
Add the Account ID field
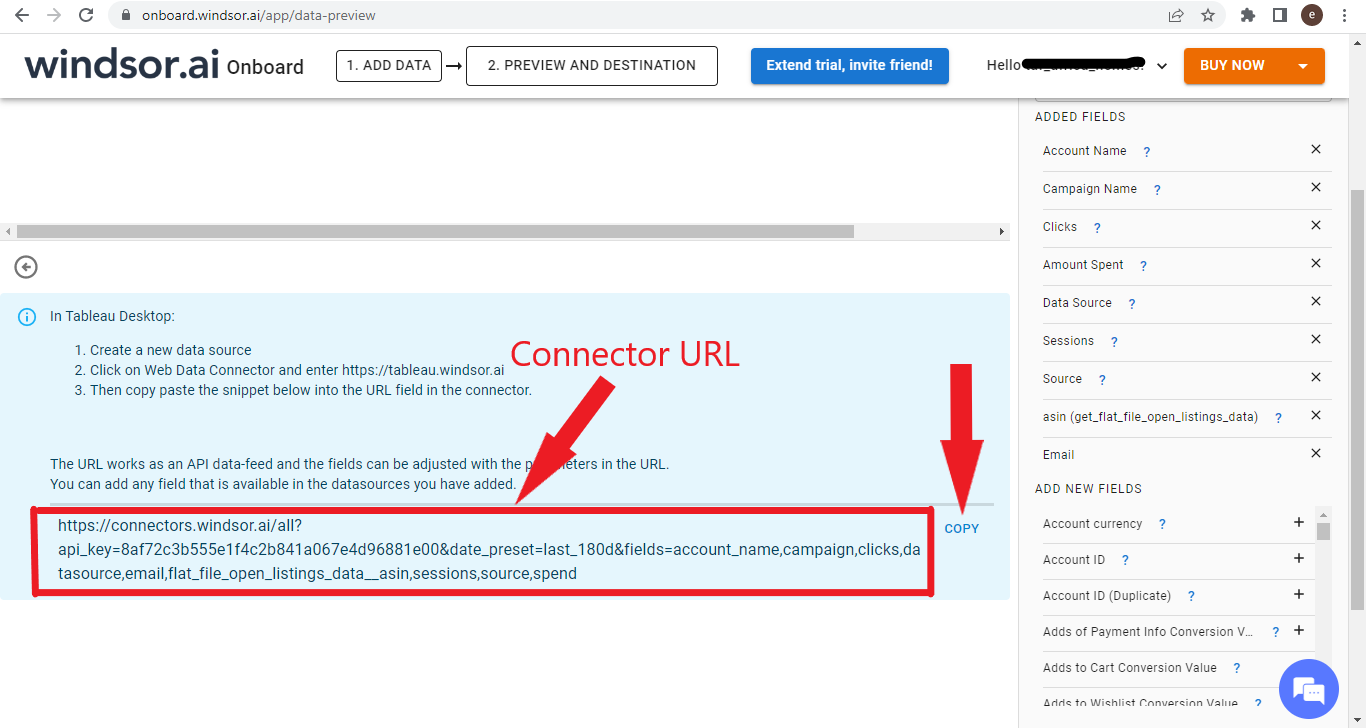(1299, 558)
